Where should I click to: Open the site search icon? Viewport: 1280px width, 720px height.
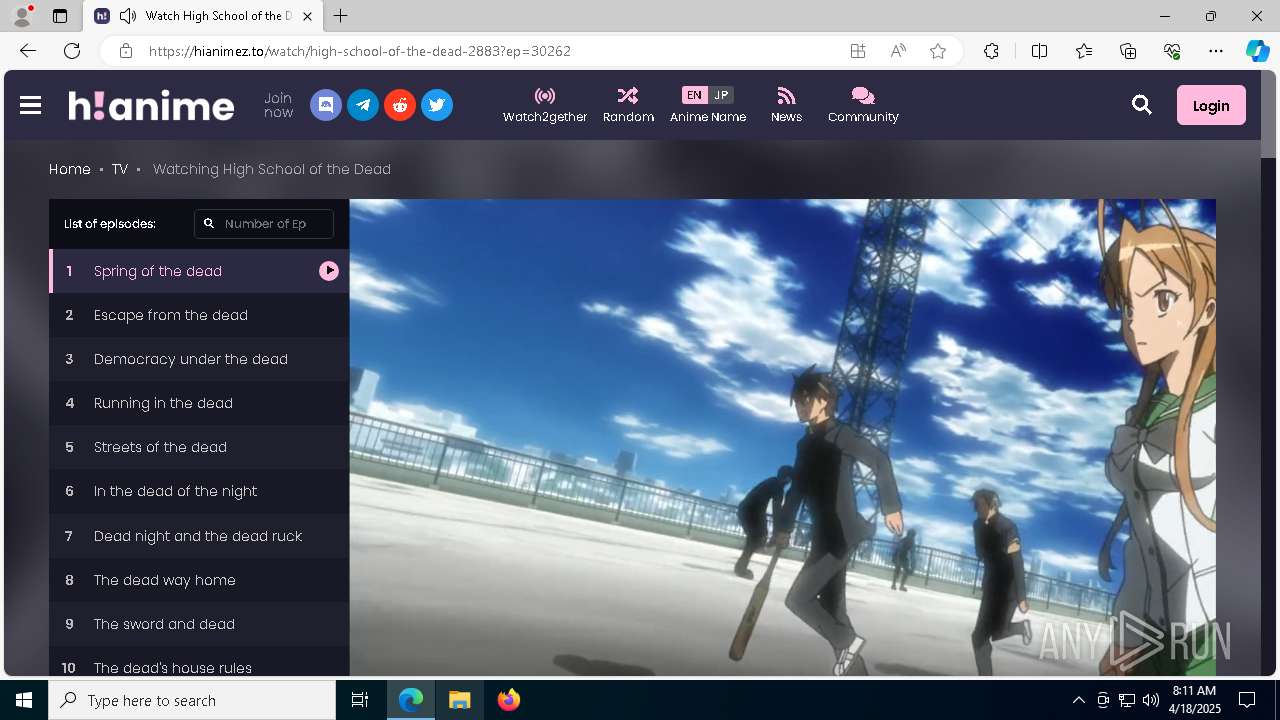click(x=1142, y=105)
